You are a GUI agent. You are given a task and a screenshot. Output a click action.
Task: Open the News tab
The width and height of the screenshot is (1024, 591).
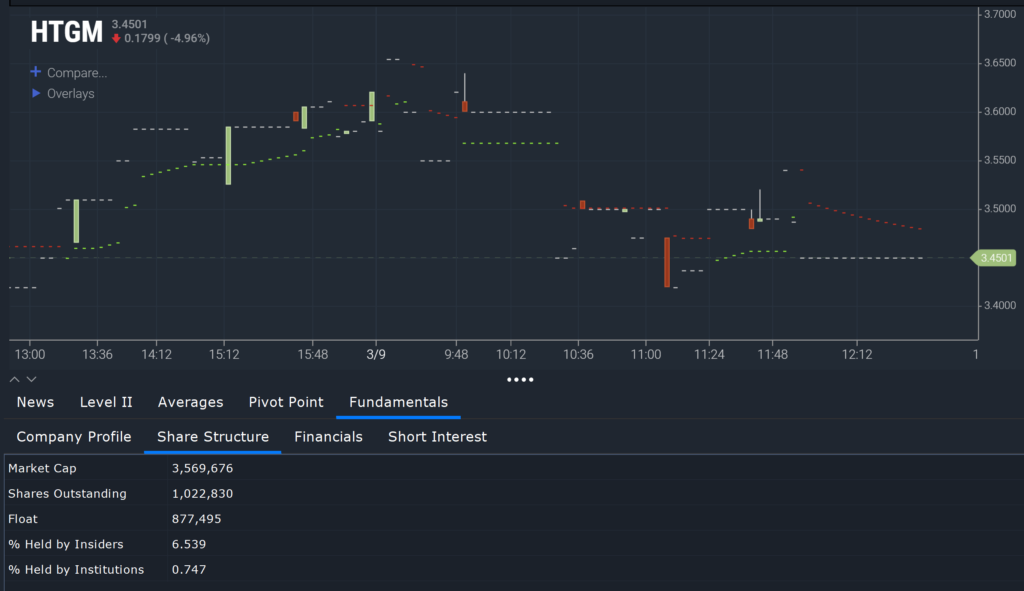(x=35, y=401)
